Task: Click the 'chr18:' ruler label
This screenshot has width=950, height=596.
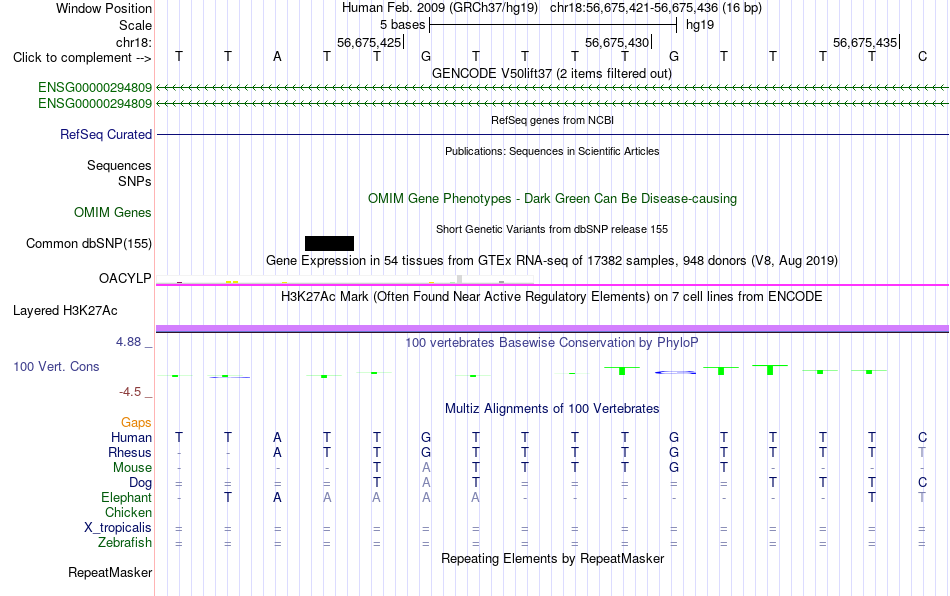Action: [x=134, y=42]
